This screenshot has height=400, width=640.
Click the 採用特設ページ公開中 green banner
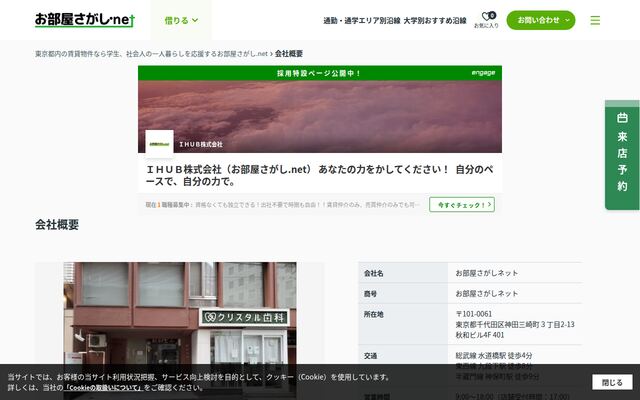[x=320, y=73]
